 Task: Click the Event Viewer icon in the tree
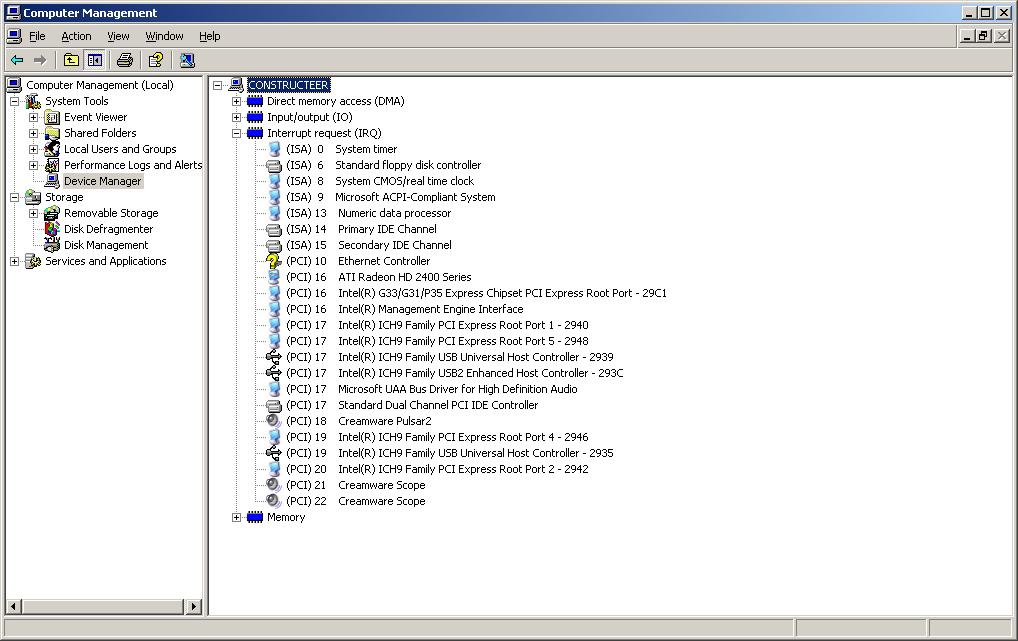(x=52, y=118)
